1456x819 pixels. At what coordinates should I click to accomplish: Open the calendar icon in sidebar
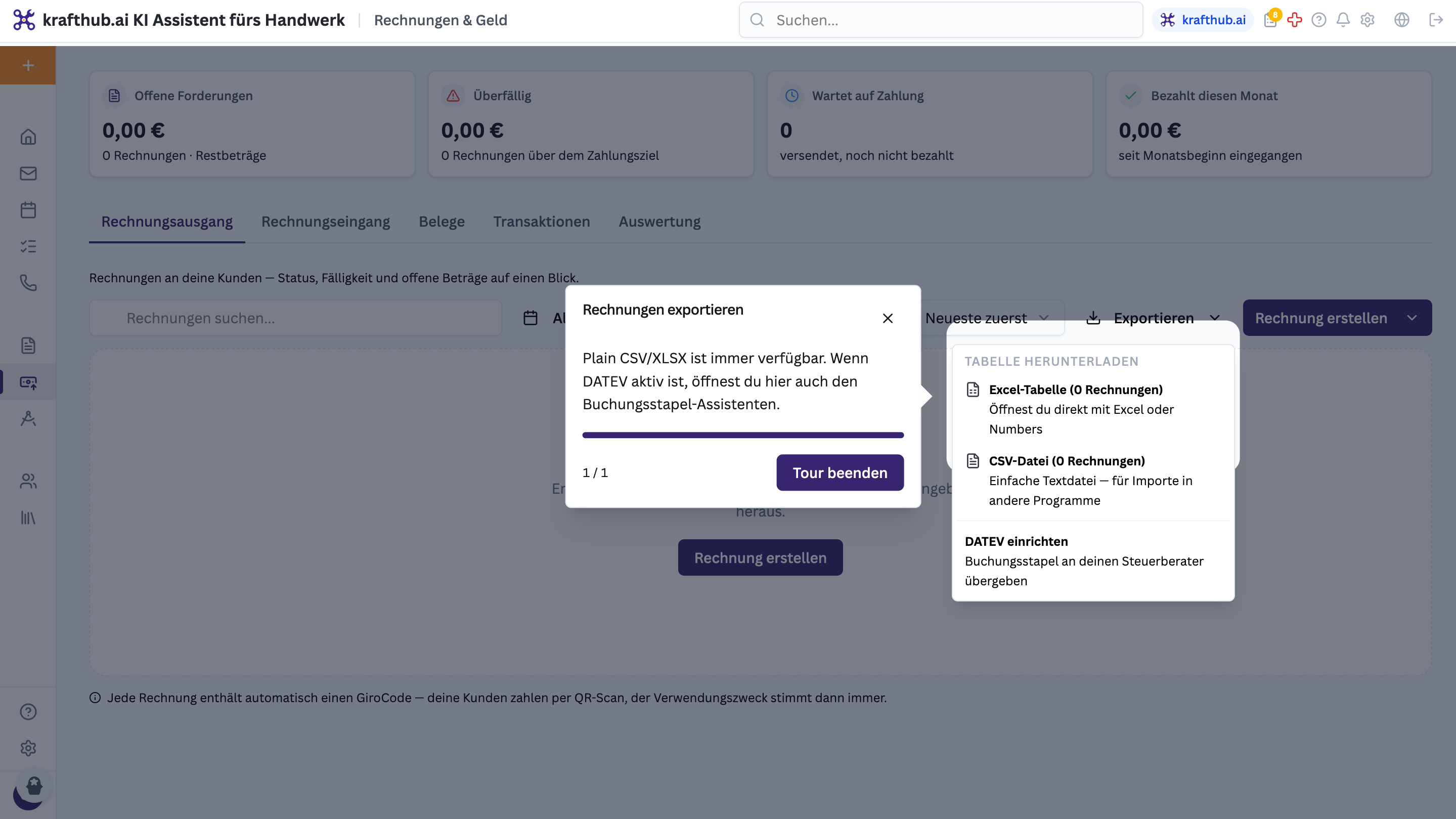(28, 210)
